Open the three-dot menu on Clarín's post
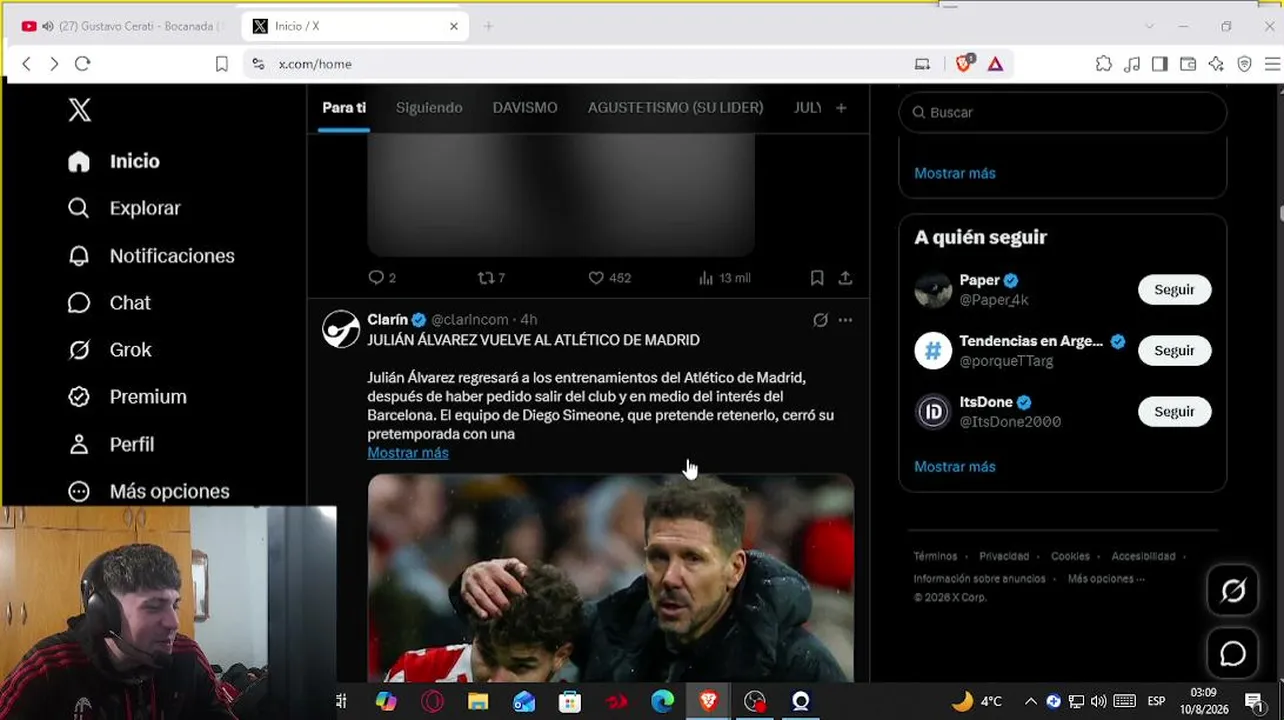This screenshot has height=720, width=1284. (x=845, y=320)
